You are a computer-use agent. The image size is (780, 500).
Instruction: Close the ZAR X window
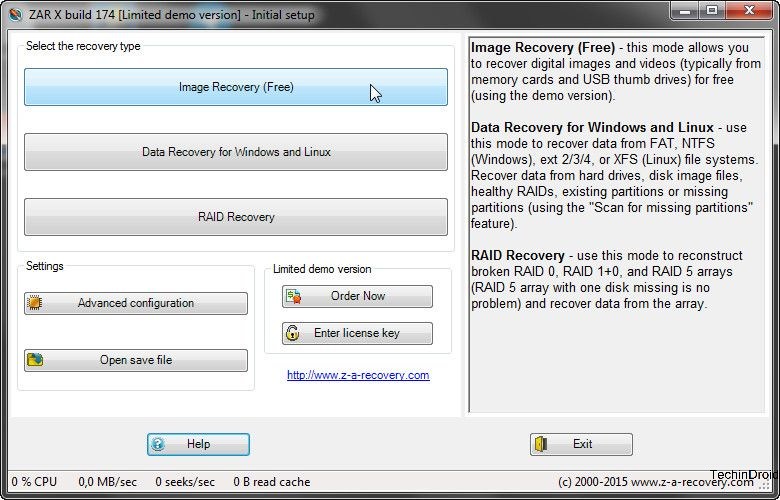tap(750, 10)
